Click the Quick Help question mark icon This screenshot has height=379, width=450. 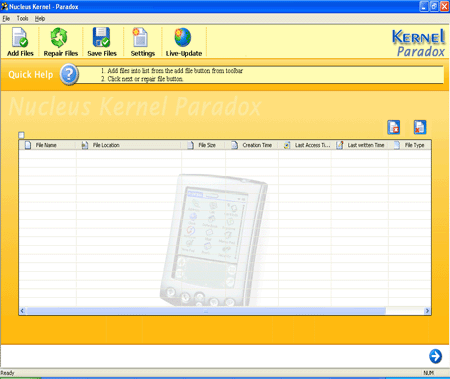click(69, 74)
